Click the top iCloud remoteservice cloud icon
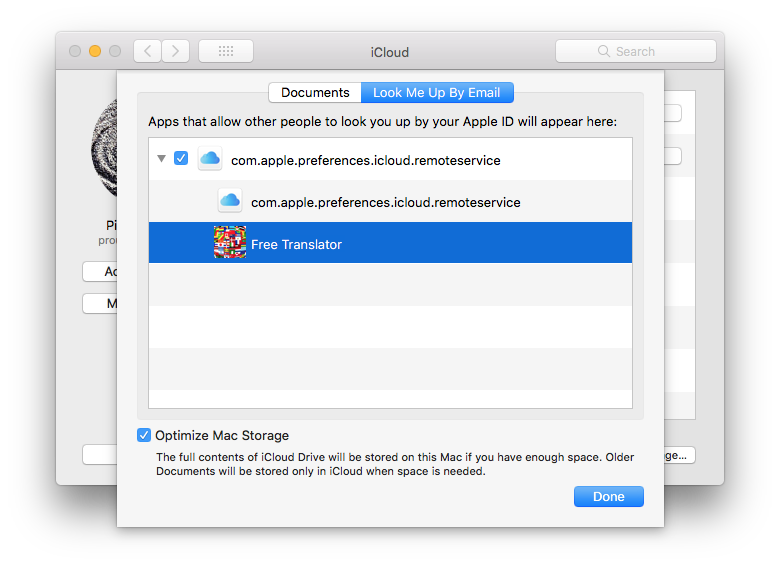This screenshot has height=565, width=780. coord(210,159)
